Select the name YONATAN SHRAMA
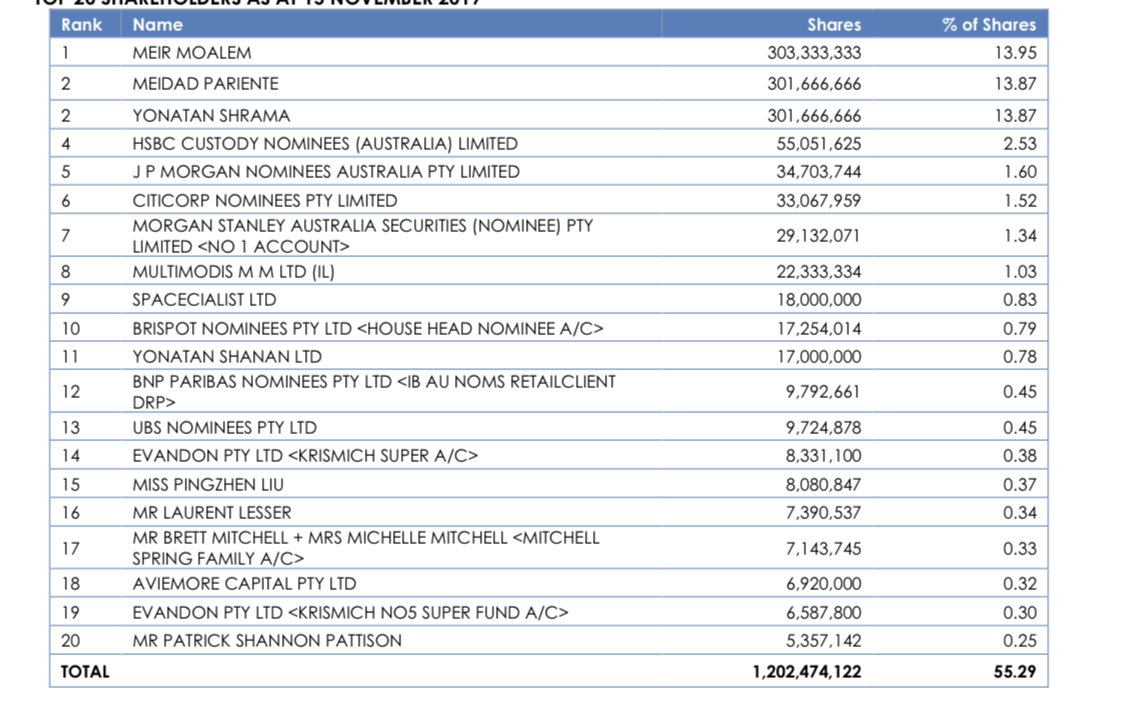Screen dimensions: 1125x711 211,116
